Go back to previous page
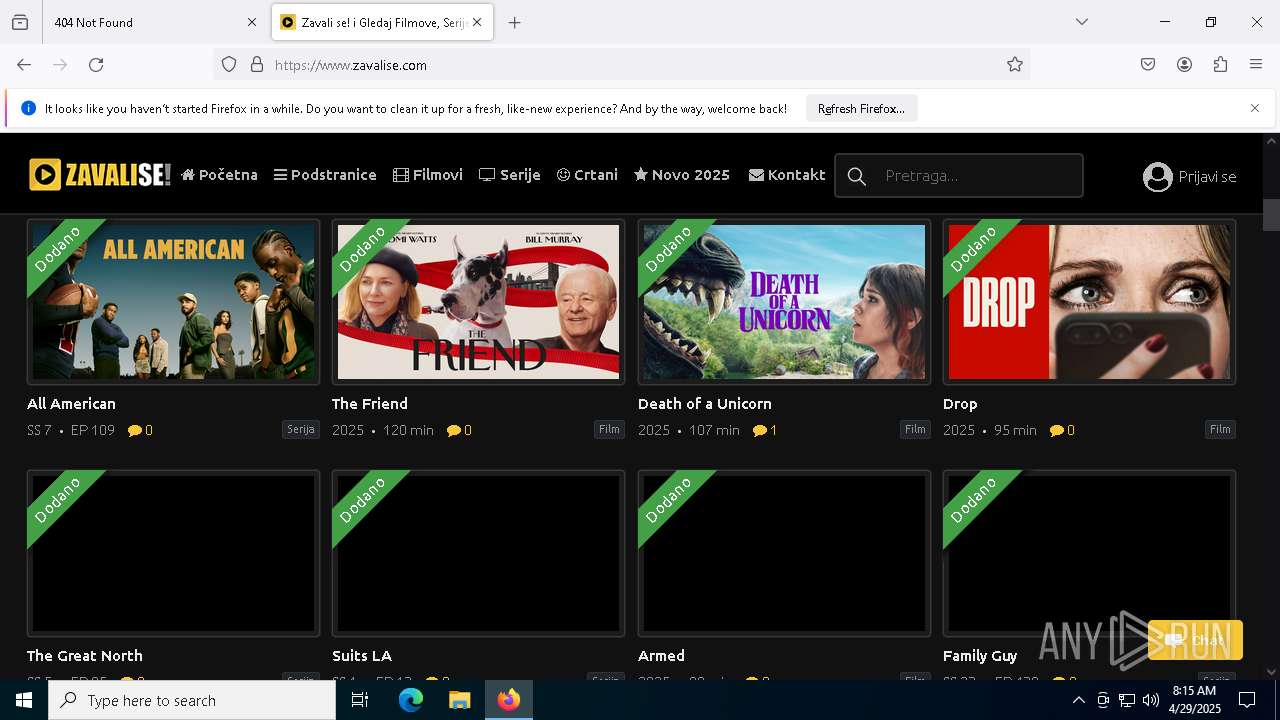 tap(24, 65)
